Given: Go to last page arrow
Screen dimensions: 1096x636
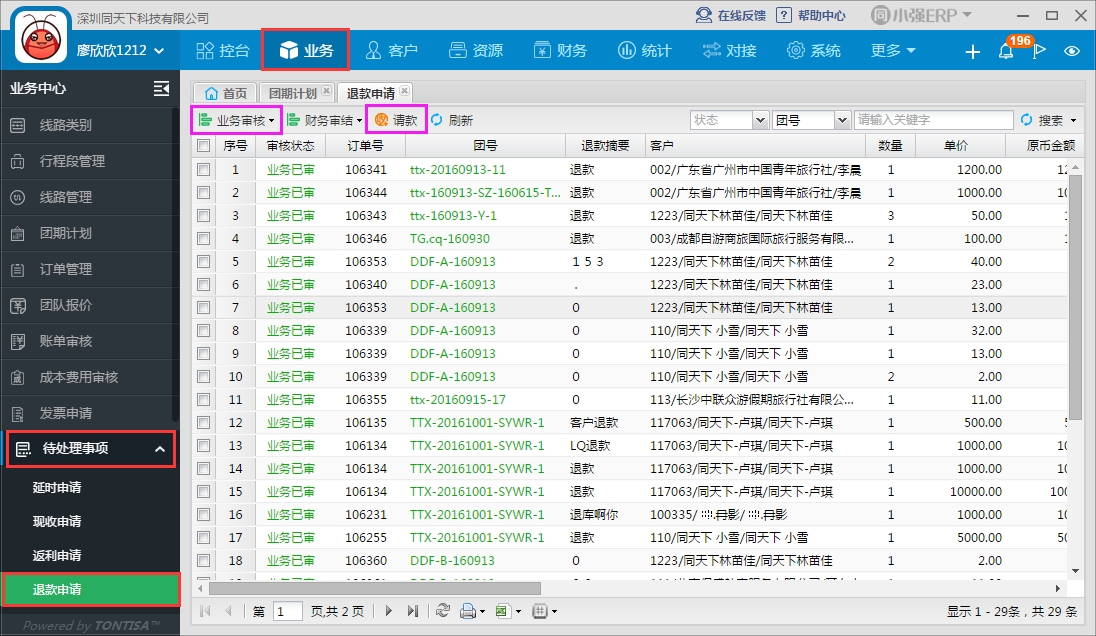Looking at the screenshot, I should point(412,611).
